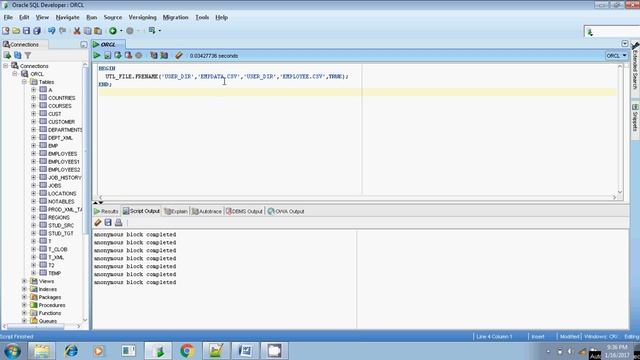Select the Functions node
Screen dimensions: 640x360
pos(50,313)
